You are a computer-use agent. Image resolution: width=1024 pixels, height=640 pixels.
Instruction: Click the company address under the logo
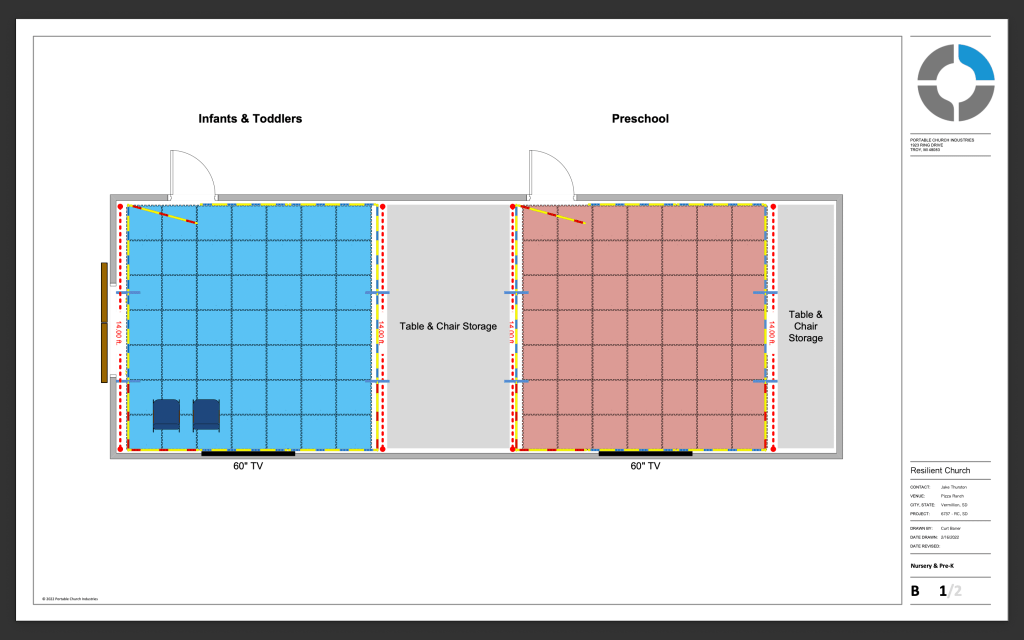[942, 144]
